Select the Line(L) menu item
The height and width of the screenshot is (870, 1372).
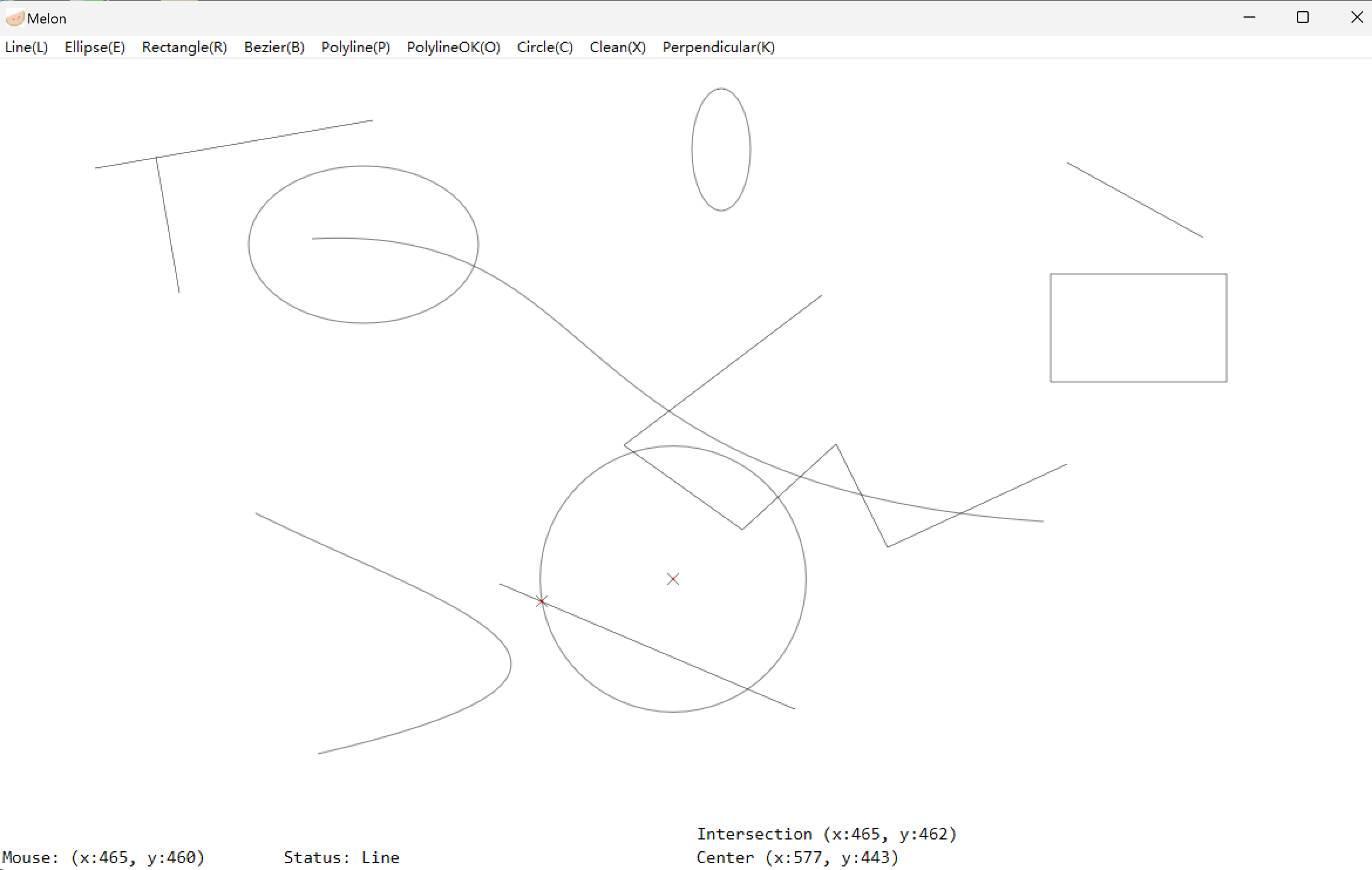26,48
